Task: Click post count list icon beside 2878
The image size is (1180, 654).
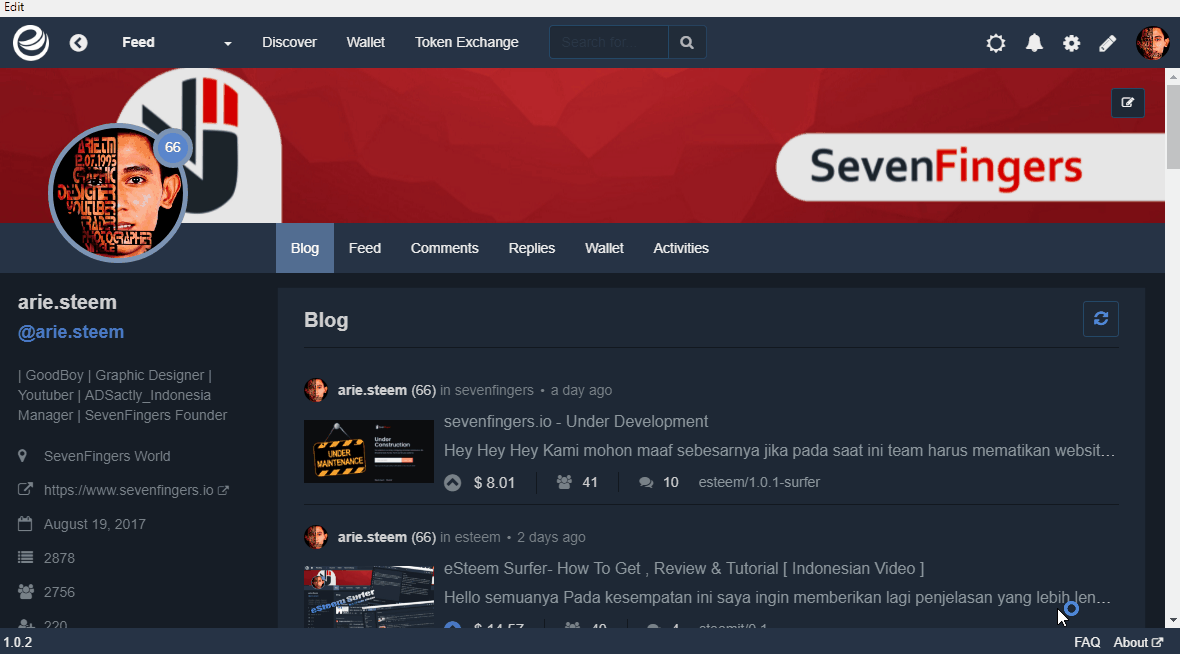Action: (26, 558)
